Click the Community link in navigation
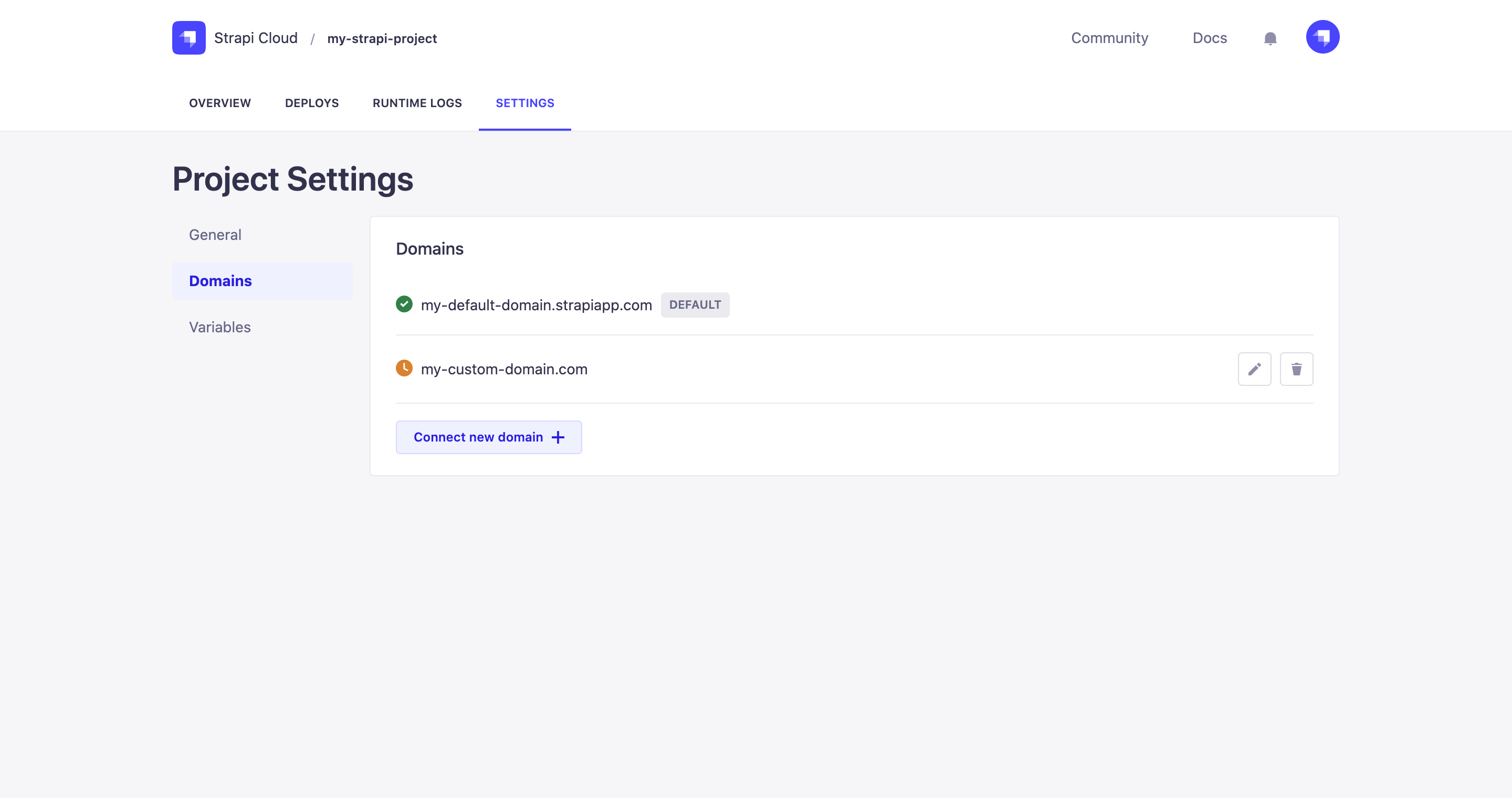 tap(1109, 38)
